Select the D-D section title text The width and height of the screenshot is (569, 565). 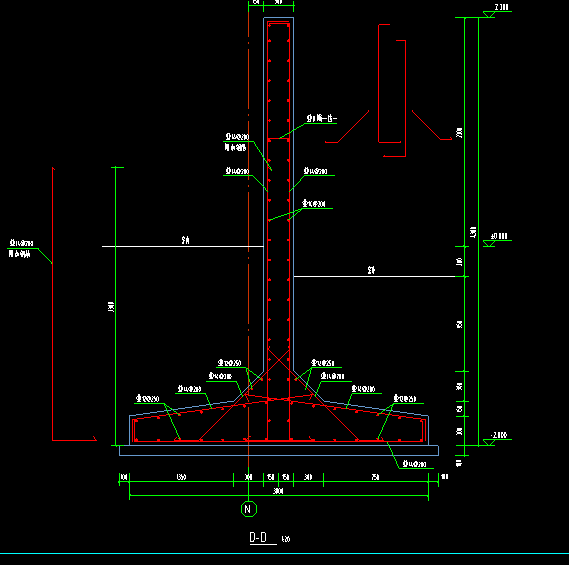[x=258, y=537]
